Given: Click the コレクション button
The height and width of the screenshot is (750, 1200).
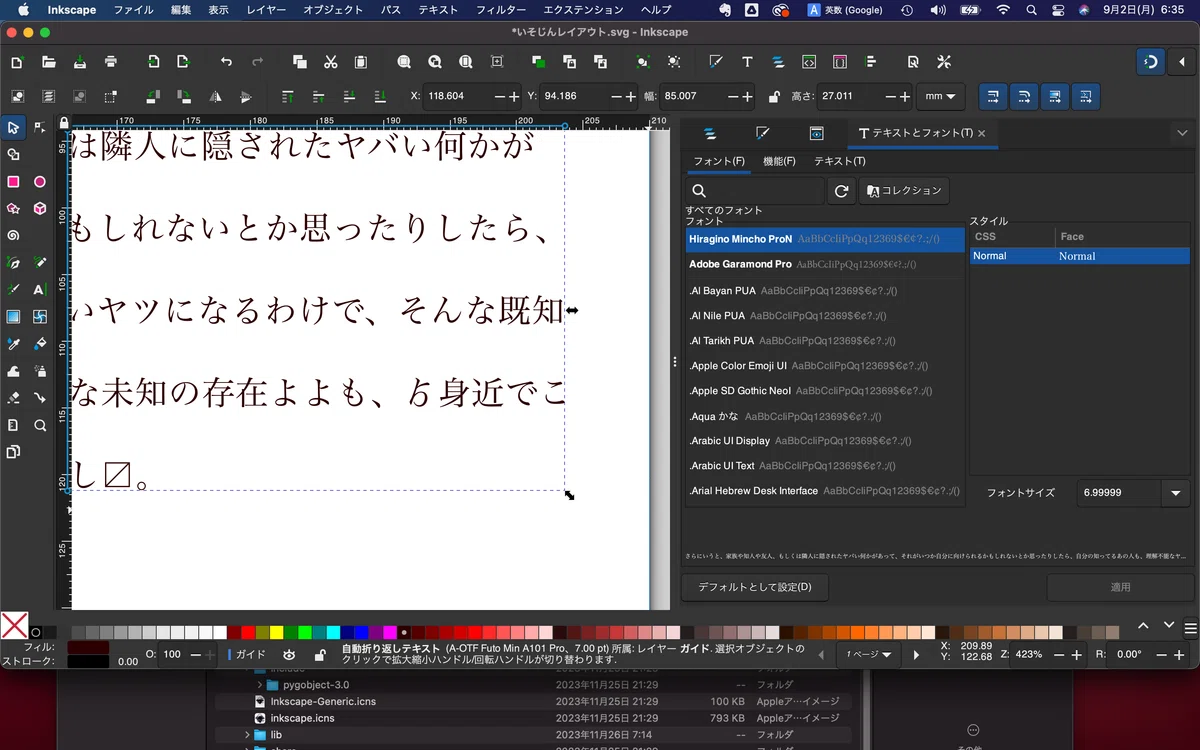Looking at the screenshot, I should [904, 190].
